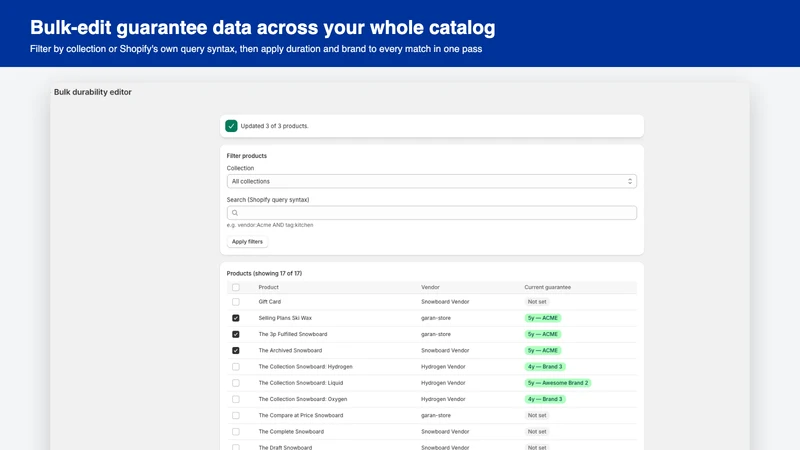
Task: Click the Vendor column header
Action: click(x=430, y=287)
